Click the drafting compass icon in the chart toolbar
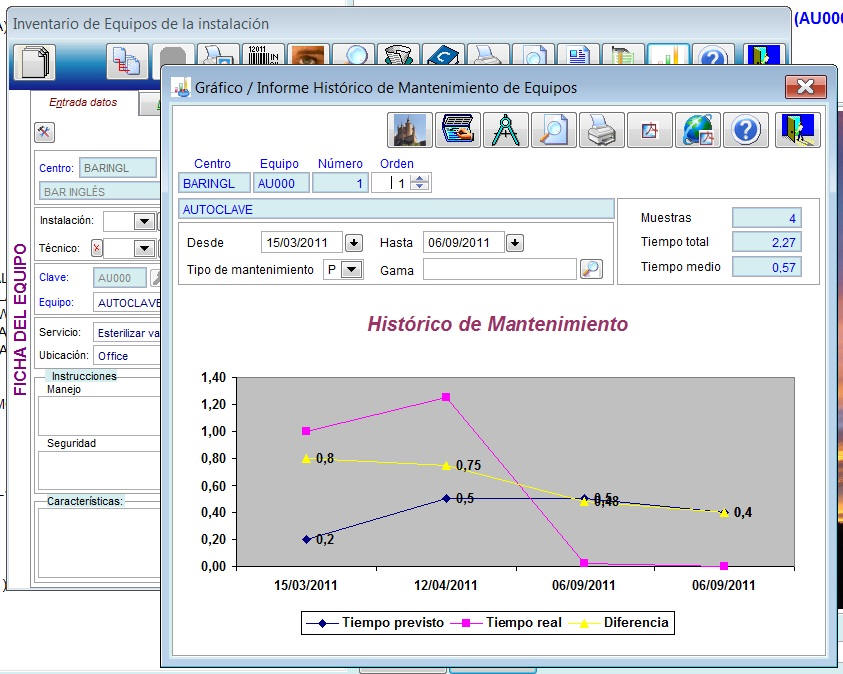 [505, 130]
